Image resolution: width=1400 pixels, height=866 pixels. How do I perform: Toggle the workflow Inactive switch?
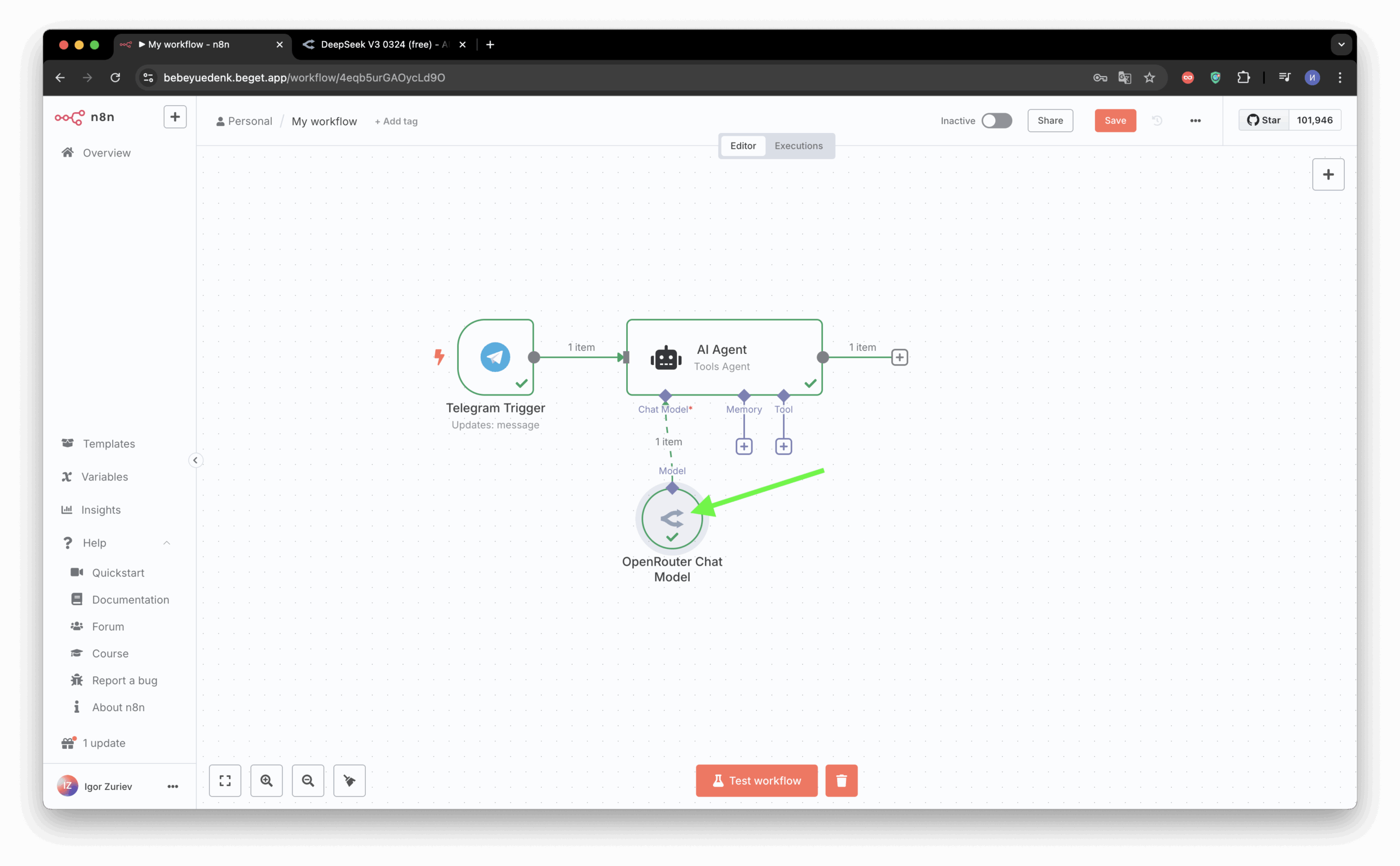tap(996, 121)
